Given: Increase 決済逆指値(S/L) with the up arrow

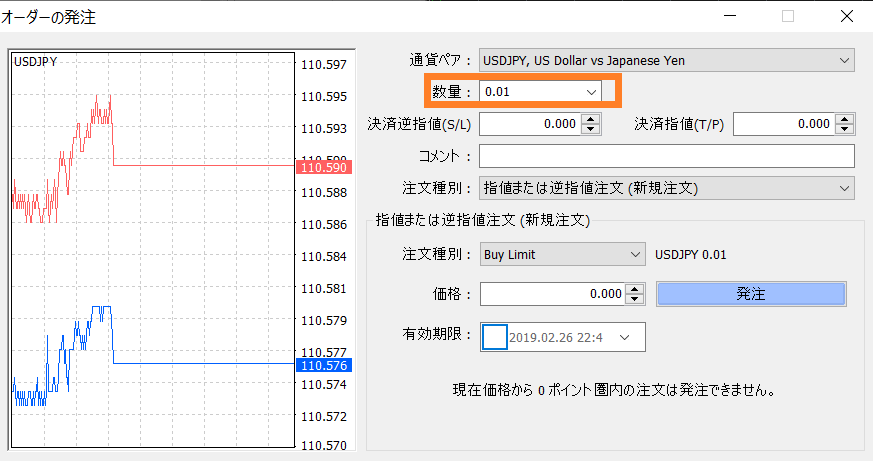Looking at the screenshot, I should click(591, 119).
